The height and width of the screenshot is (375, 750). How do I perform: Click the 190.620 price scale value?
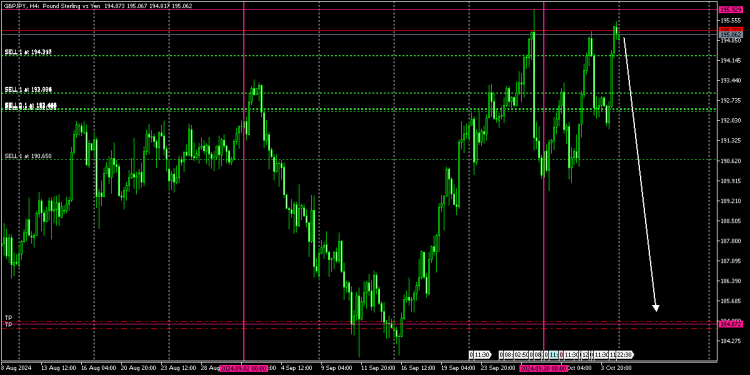[x=730, y=161]
